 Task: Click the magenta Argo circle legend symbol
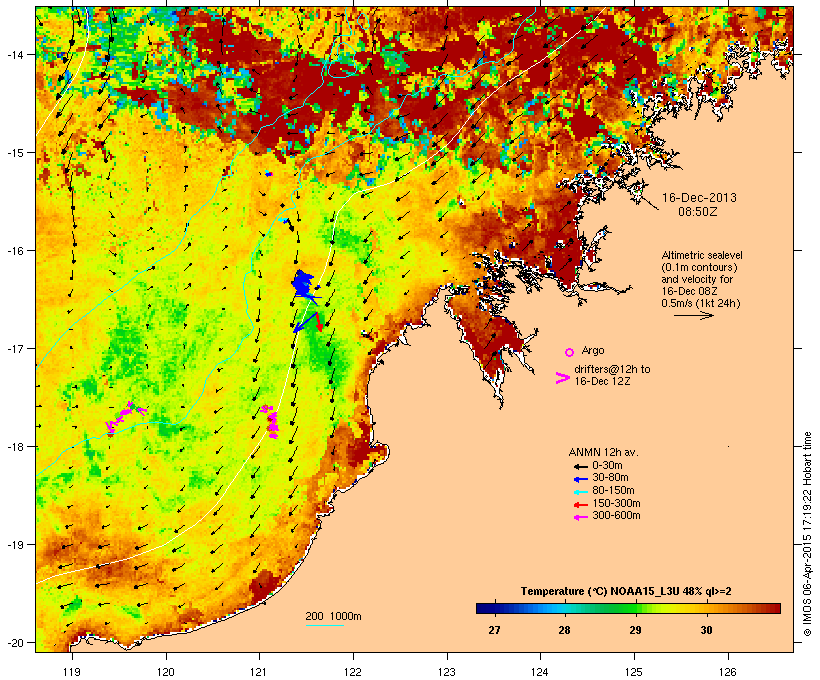point(570,352)
